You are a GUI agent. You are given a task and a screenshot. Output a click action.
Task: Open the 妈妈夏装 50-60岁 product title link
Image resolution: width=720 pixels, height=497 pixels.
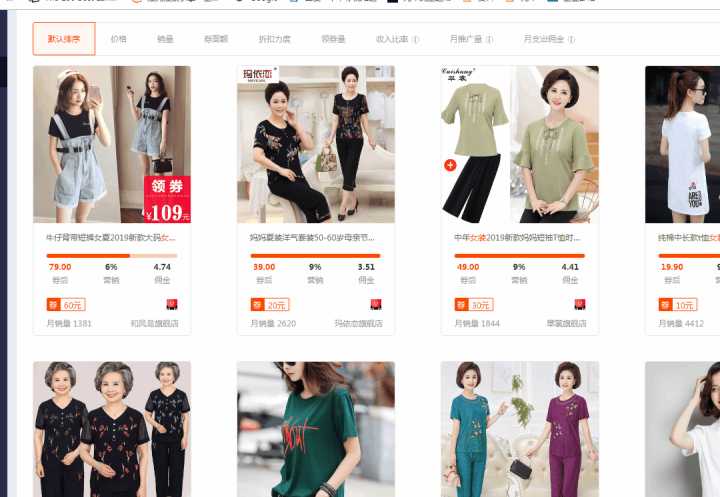coord(312,237)
